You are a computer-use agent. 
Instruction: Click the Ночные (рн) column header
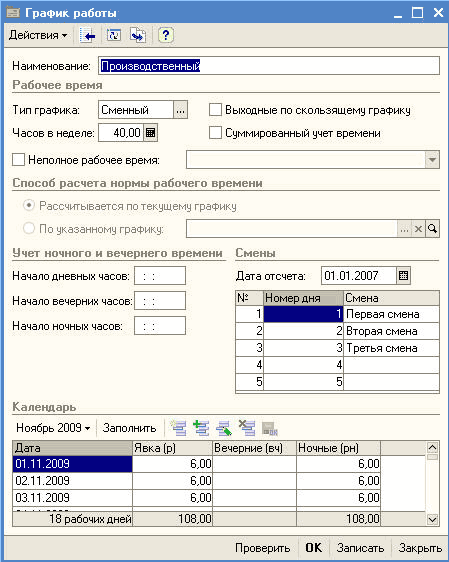[338, 448]
